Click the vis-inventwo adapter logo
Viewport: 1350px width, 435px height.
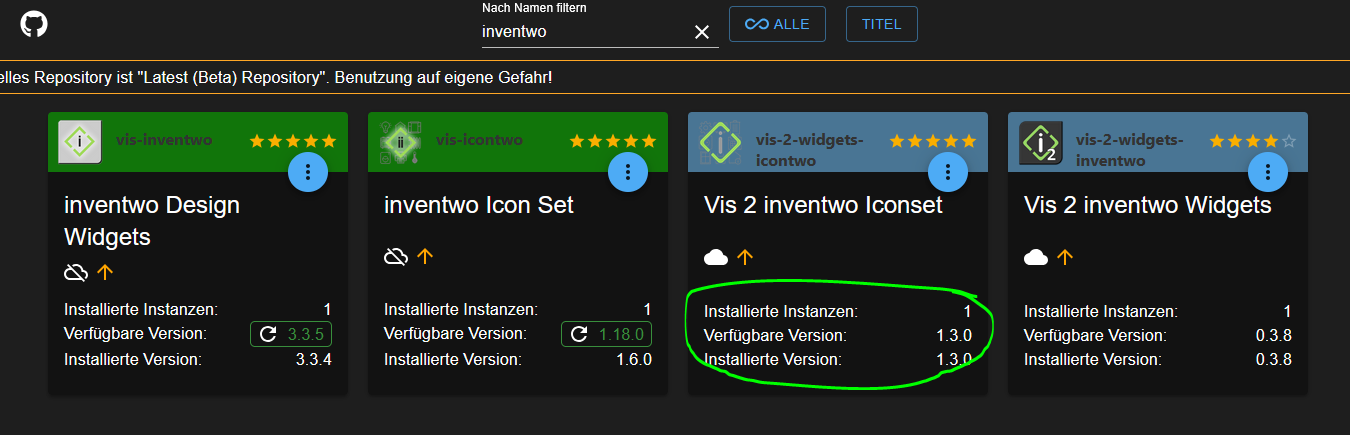80,141
